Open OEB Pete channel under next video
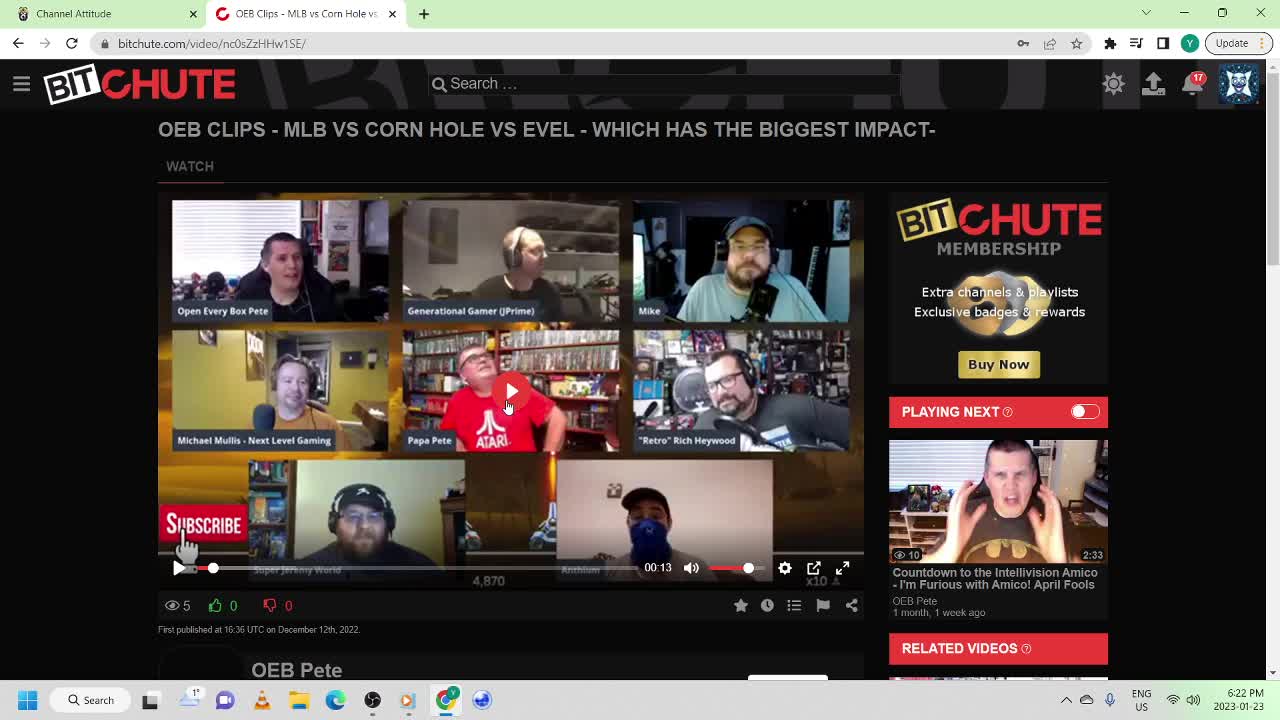Viewport: 1280px width, 720px height. tap(914, 601)
